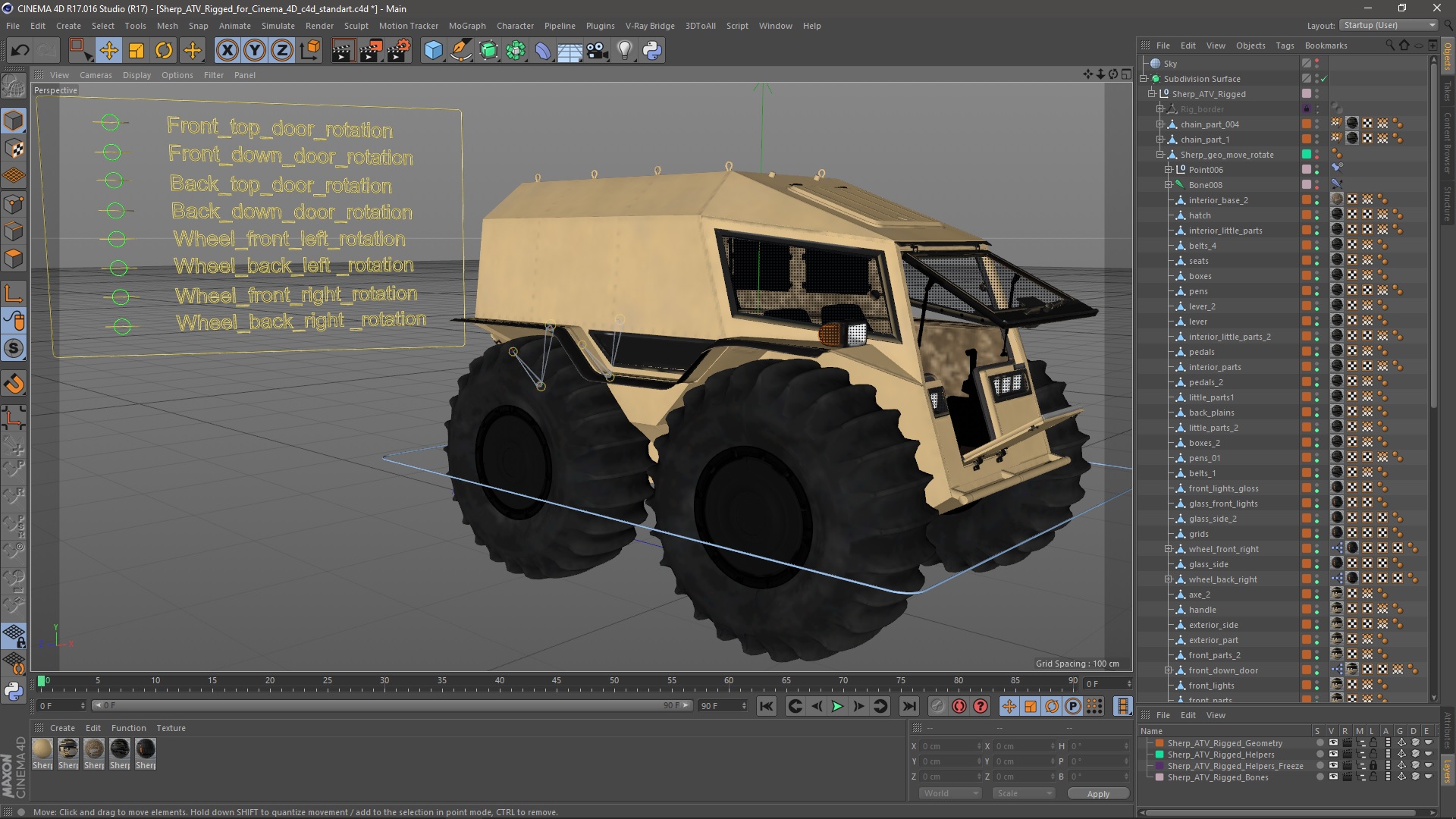This screenshot has width=1456, height=819.
Task: Toggle visibility of Sherp_ATV_Rigged_Bones layer
Action: [x=1333, y=777]
